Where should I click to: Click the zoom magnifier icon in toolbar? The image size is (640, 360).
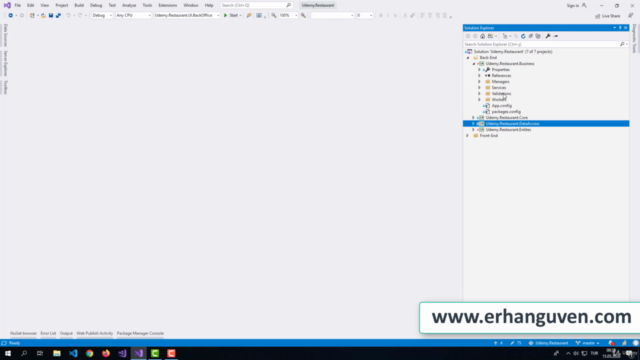[x=273, y=16]
